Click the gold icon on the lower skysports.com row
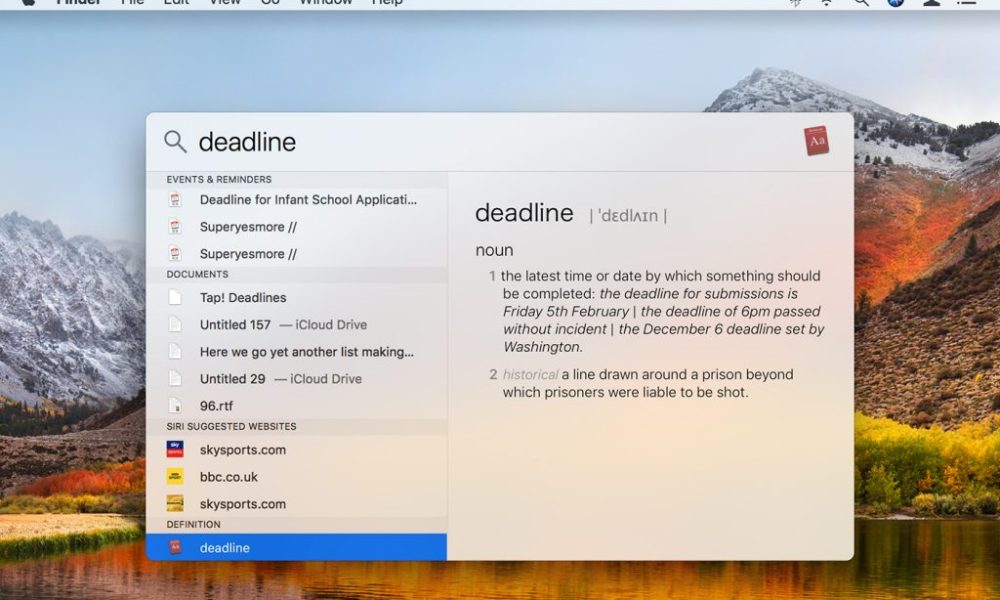 point(175,504)
